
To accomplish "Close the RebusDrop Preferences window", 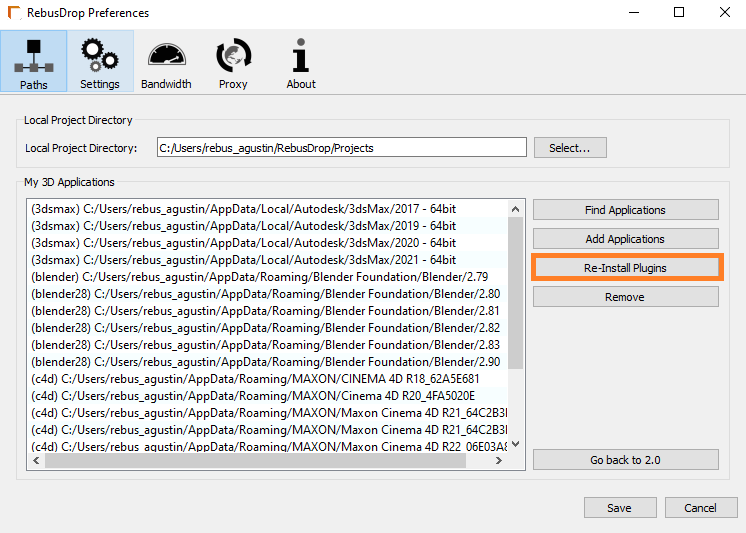I will tap(725, 12).
